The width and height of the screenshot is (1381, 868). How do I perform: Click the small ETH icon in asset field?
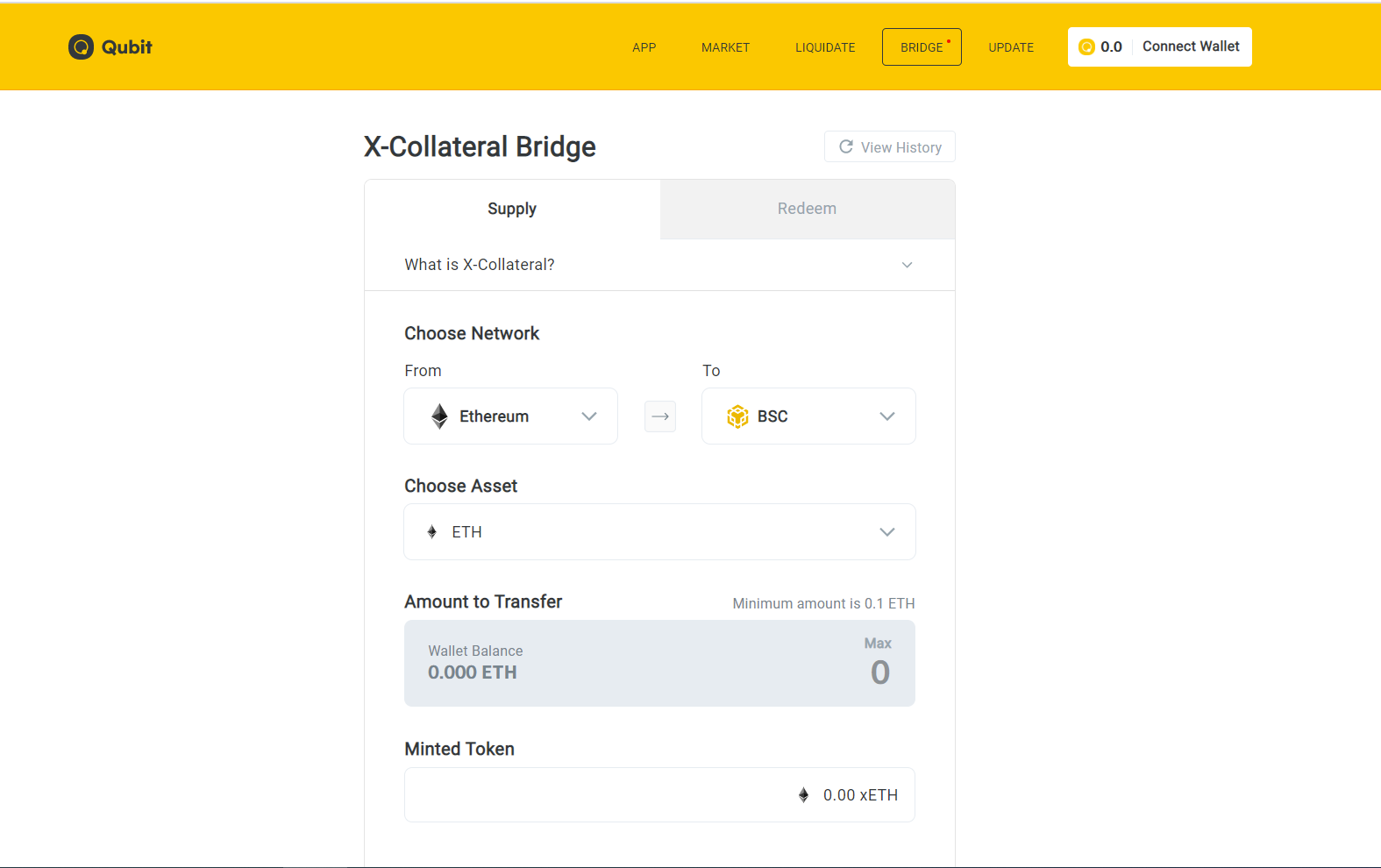point(432,532)
